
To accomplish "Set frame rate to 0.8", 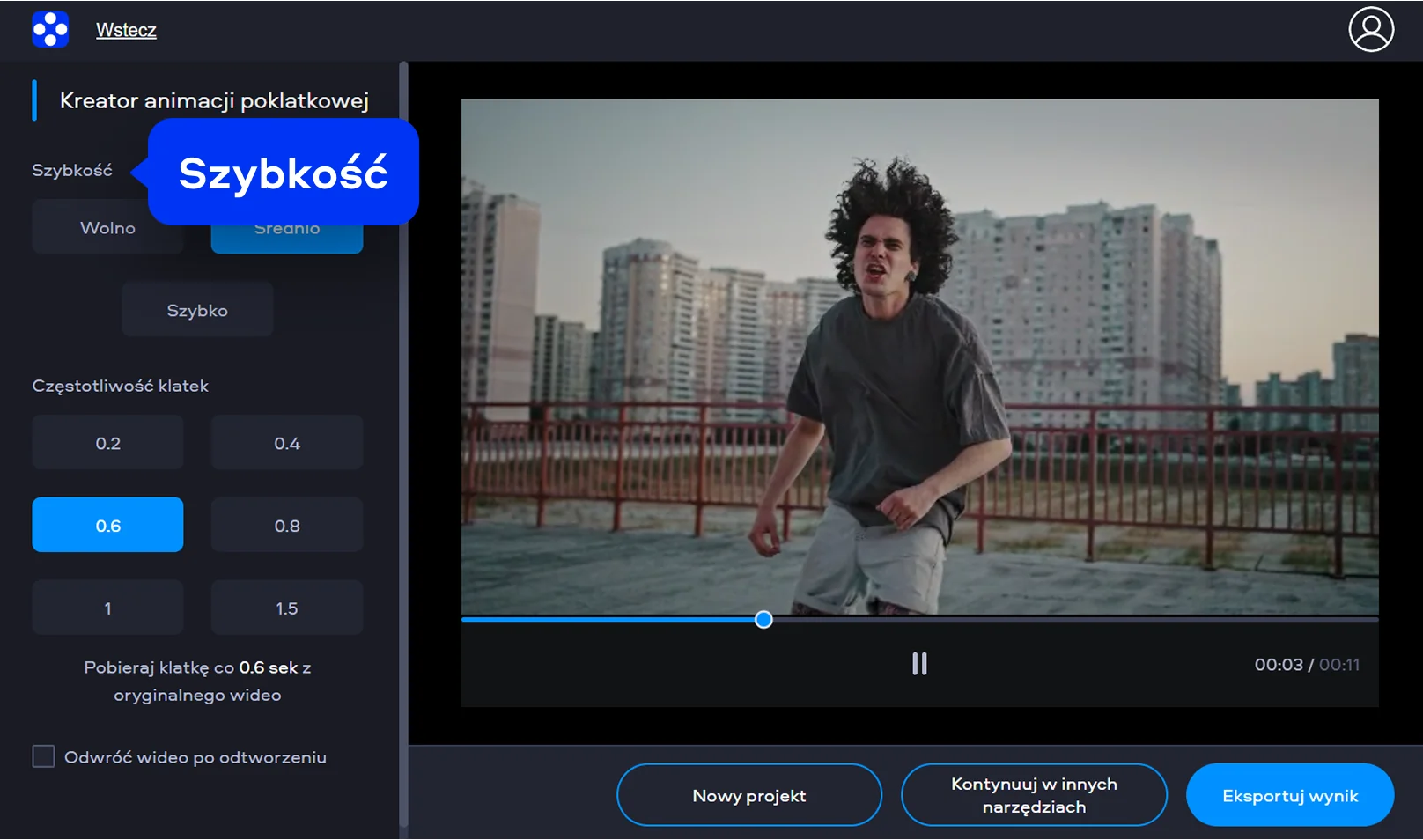I will tap(286, 526).
